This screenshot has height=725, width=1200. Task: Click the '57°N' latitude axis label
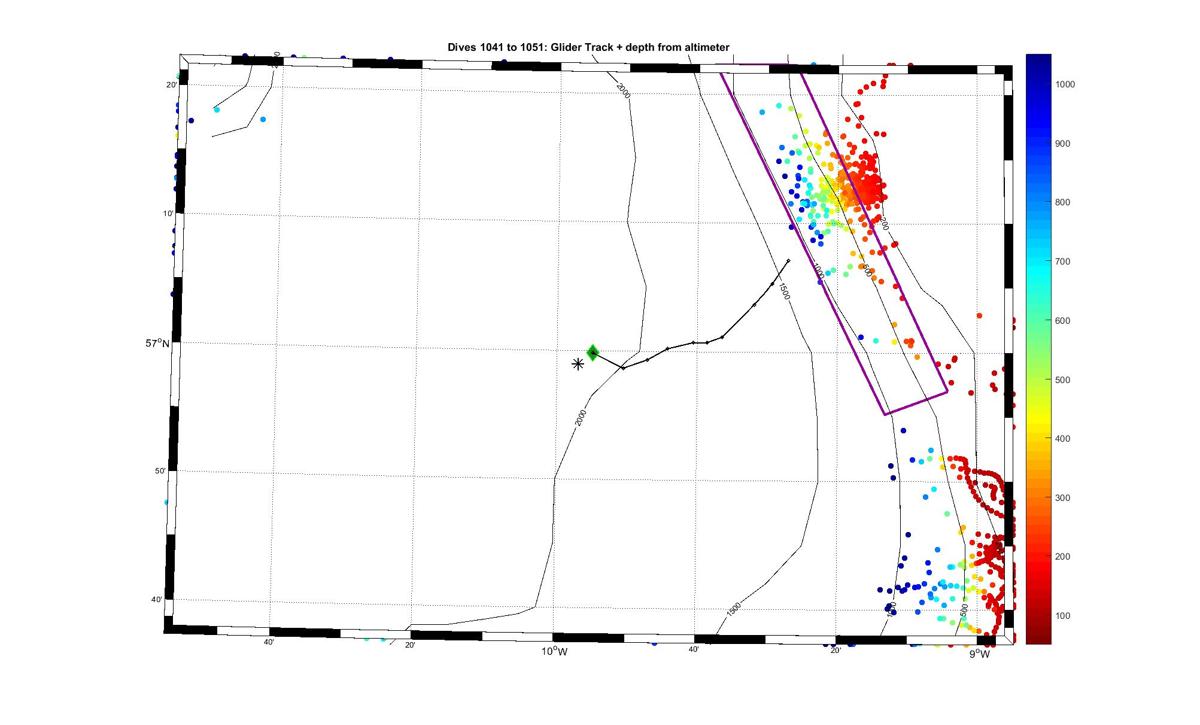[157, 342]
